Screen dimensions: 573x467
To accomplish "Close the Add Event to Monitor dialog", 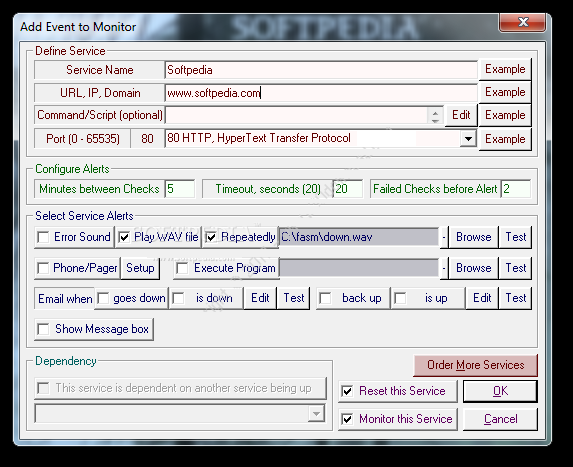I will (523, 22).
